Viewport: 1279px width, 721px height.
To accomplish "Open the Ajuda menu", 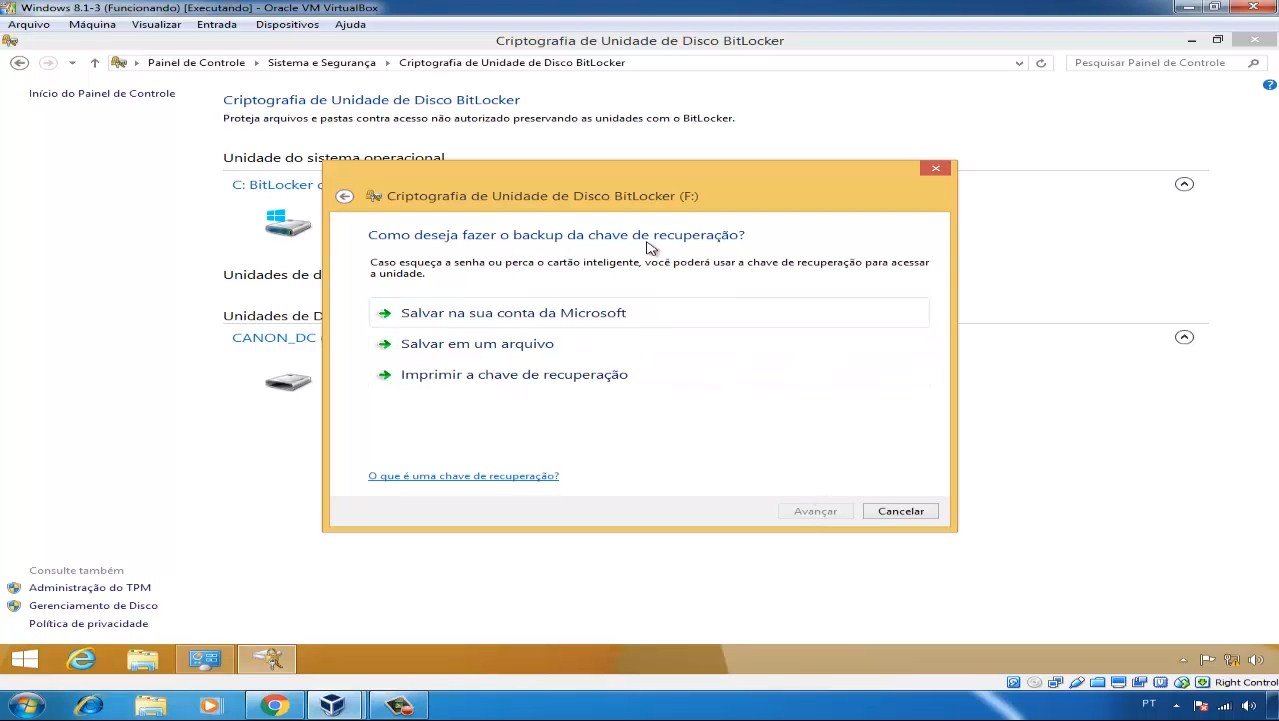I will tap(350, 24).
